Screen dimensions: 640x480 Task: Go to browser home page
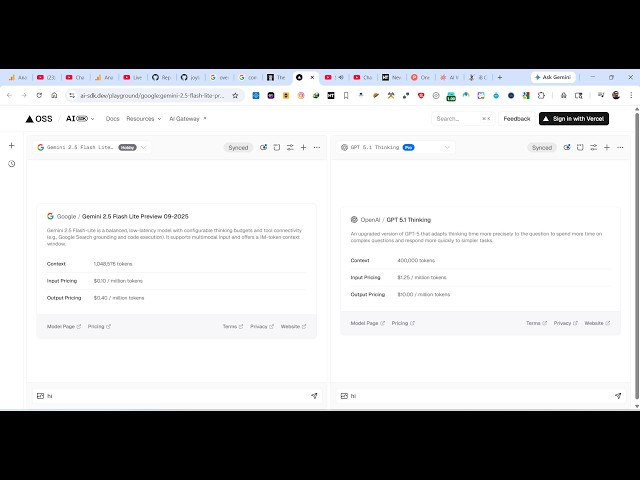pyautogui.click(x=54, y=96)
